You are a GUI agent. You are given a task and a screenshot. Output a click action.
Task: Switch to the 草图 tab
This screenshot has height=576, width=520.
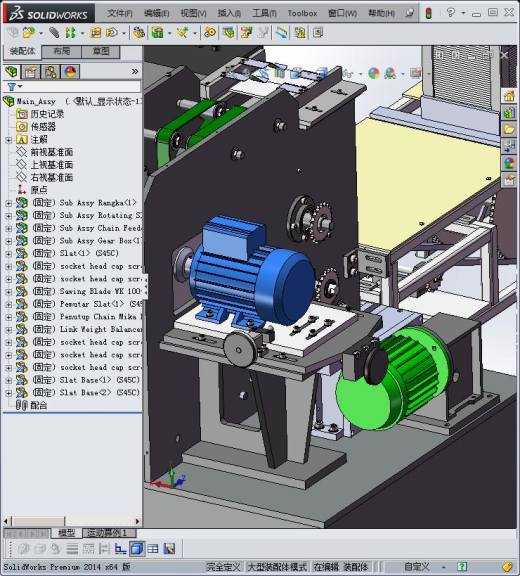(x=101, y=51)
